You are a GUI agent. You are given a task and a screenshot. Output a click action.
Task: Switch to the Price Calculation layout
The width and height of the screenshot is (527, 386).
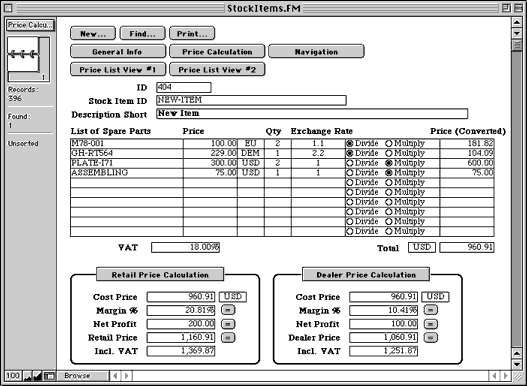tap(217, 51)
